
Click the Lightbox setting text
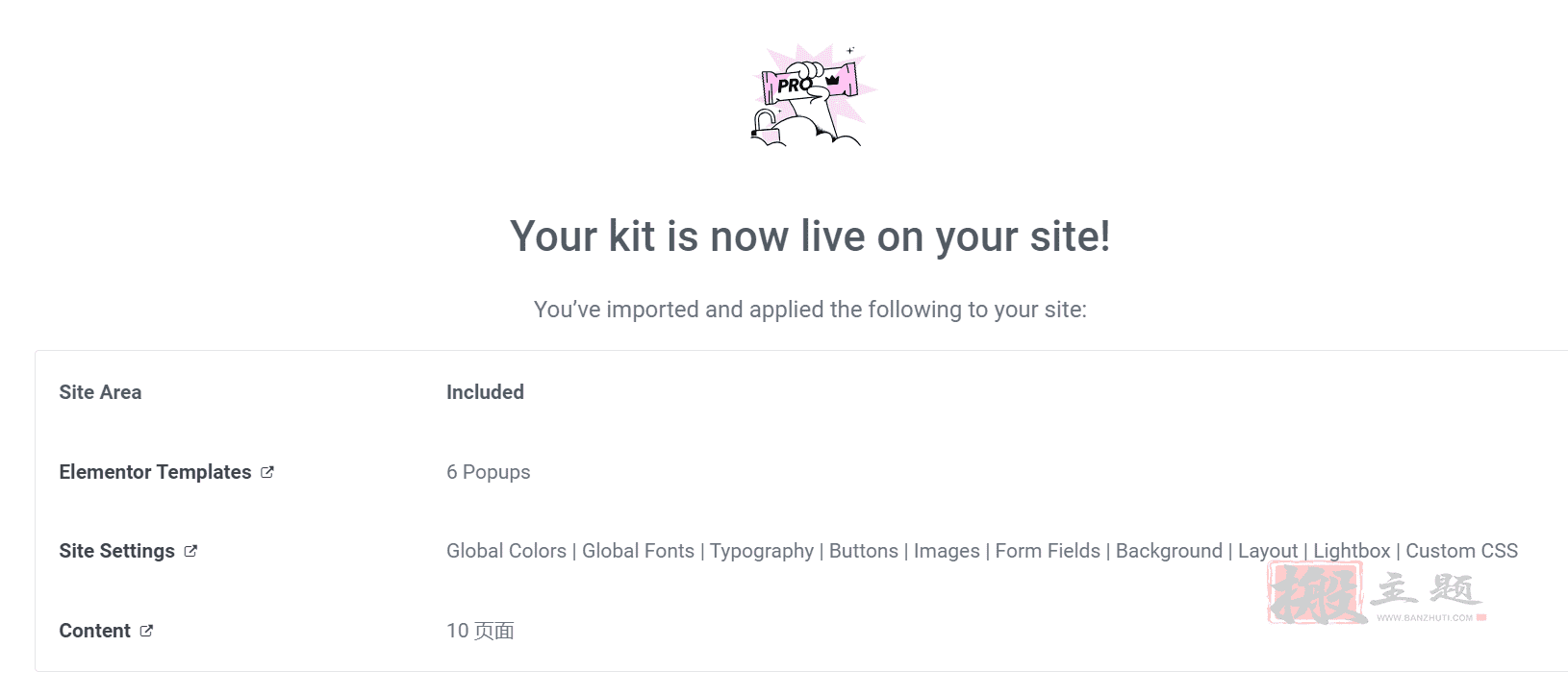[1352, 551]
